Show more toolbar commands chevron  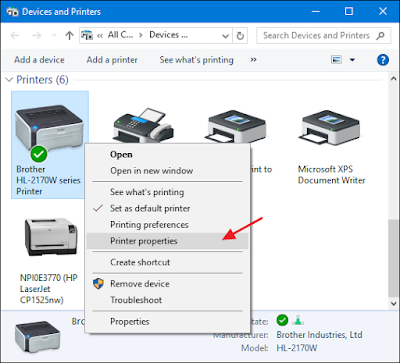tap(253, 60)
